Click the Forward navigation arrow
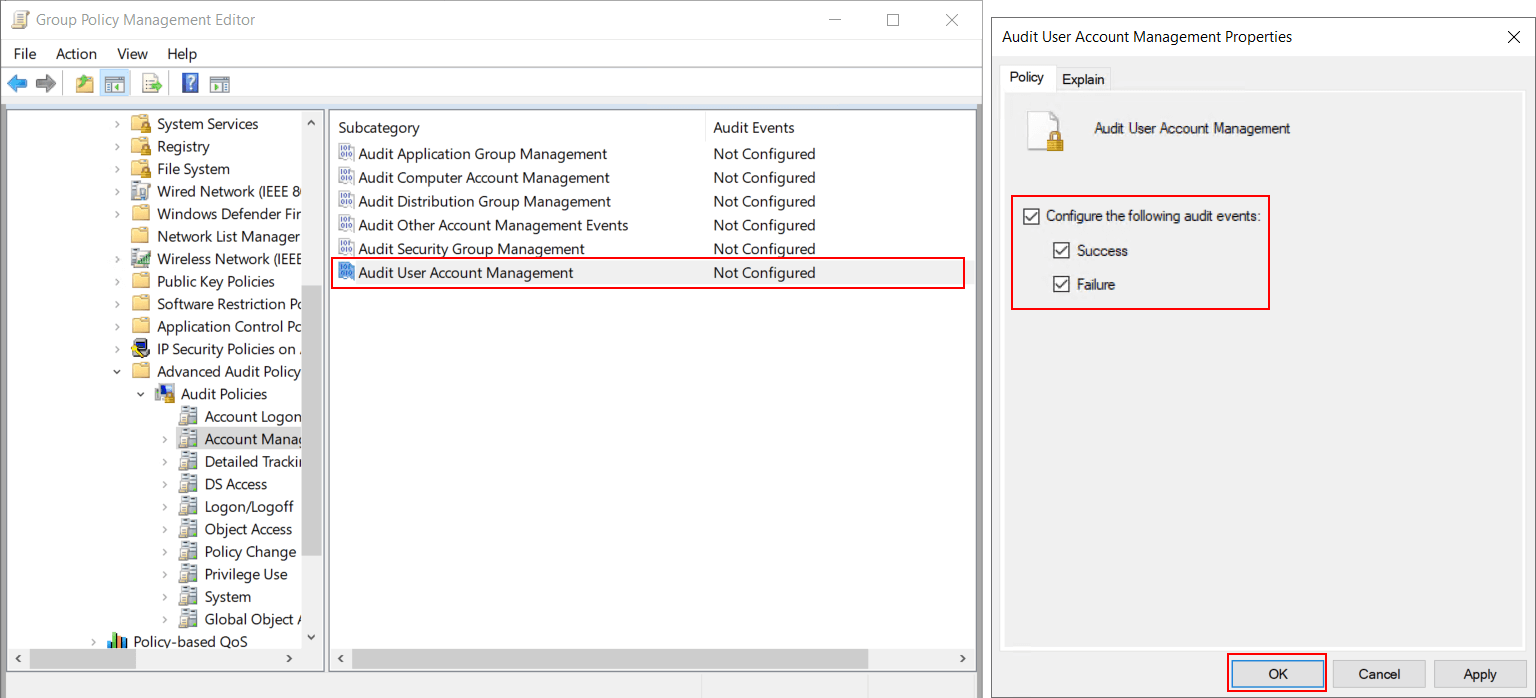1536x698 pixels. tap(45, 83)
